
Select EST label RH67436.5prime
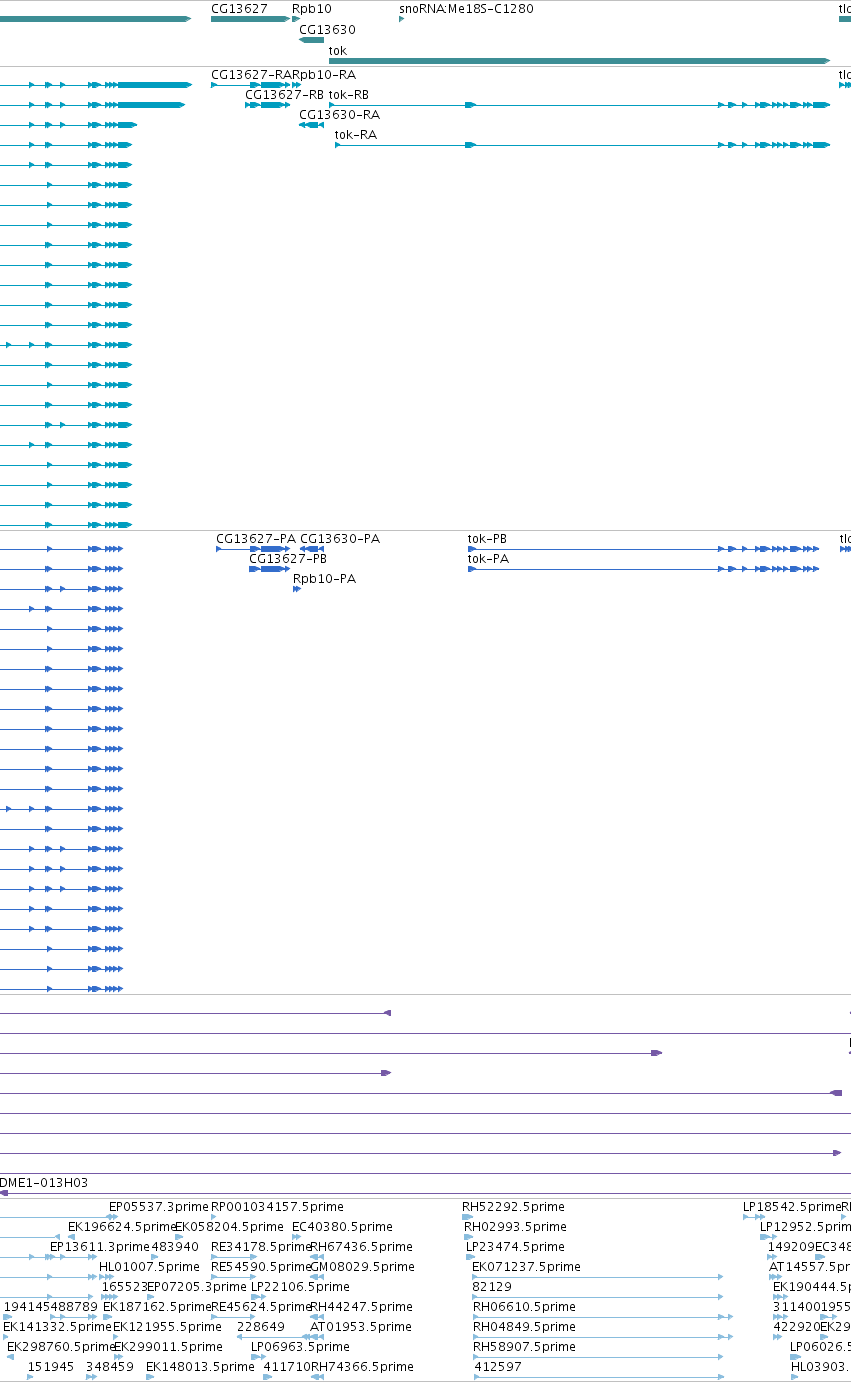coord(361,1246)
